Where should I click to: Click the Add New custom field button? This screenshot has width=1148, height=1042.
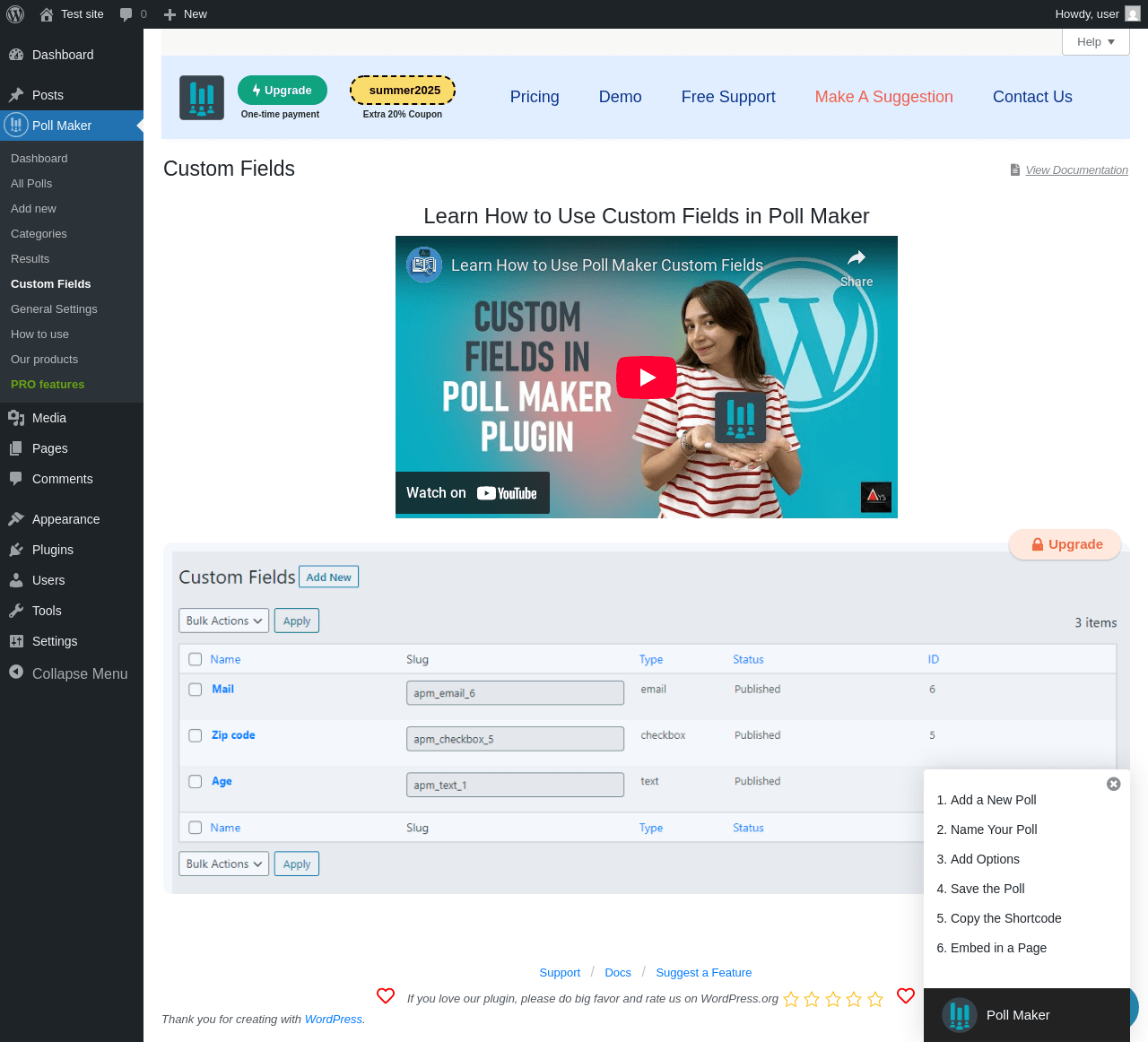[x=328, y=577]
